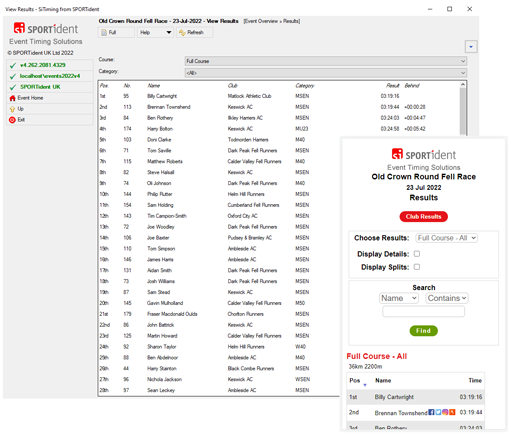Select the Nichola Jackson row
This screenshot has width=510, height=435.
coord(220,379)
